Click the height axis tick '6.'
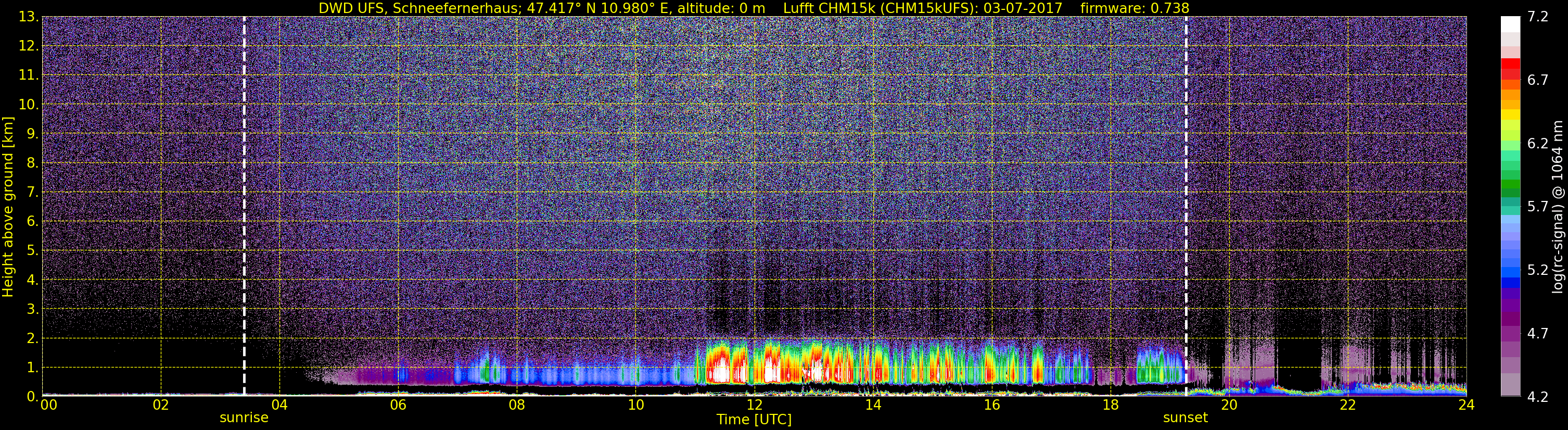The image size is (1568, 430). [33, 221]
